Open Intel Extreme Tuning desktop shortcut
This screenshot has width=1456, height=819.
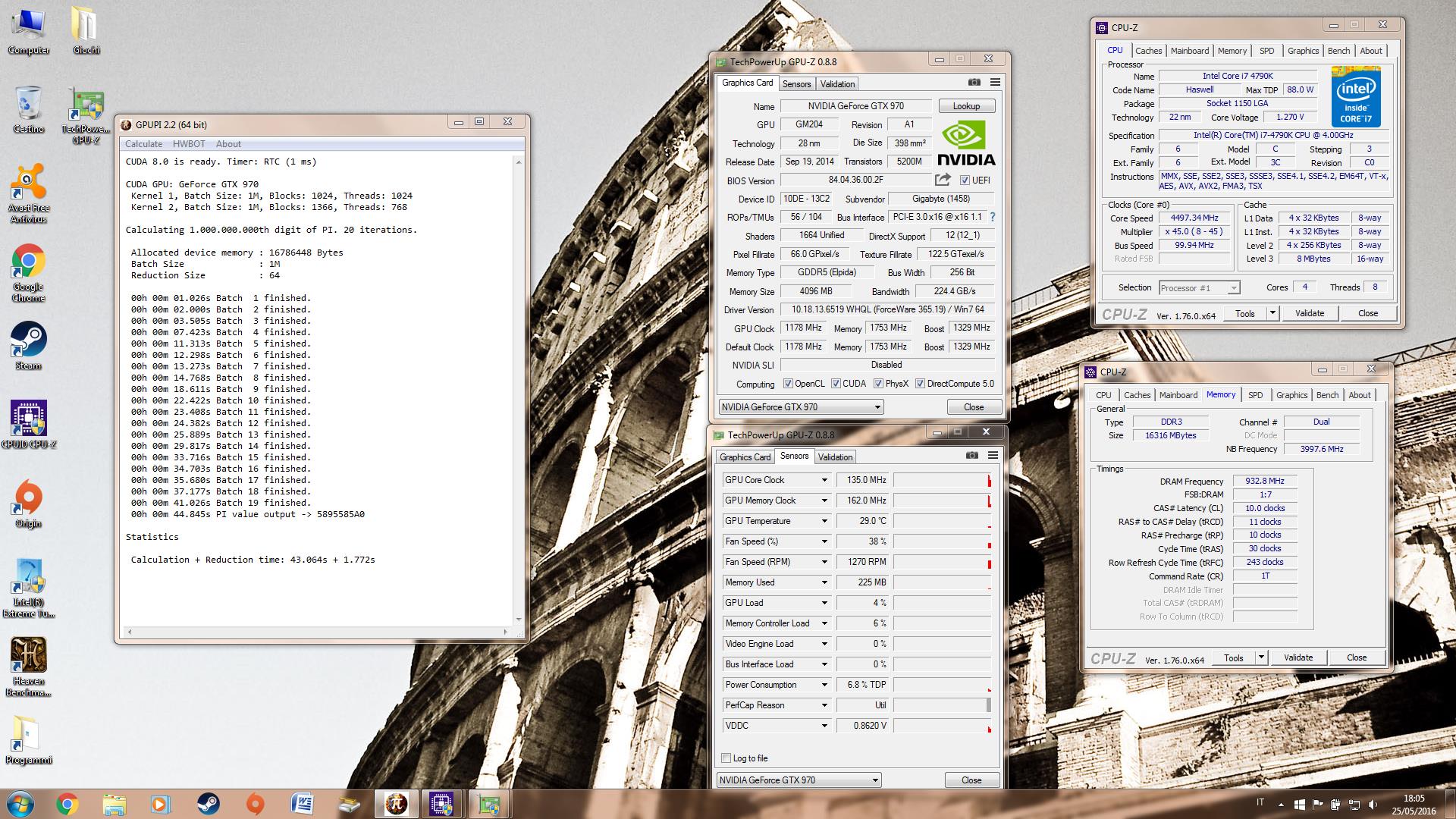[x=29, y=588]
